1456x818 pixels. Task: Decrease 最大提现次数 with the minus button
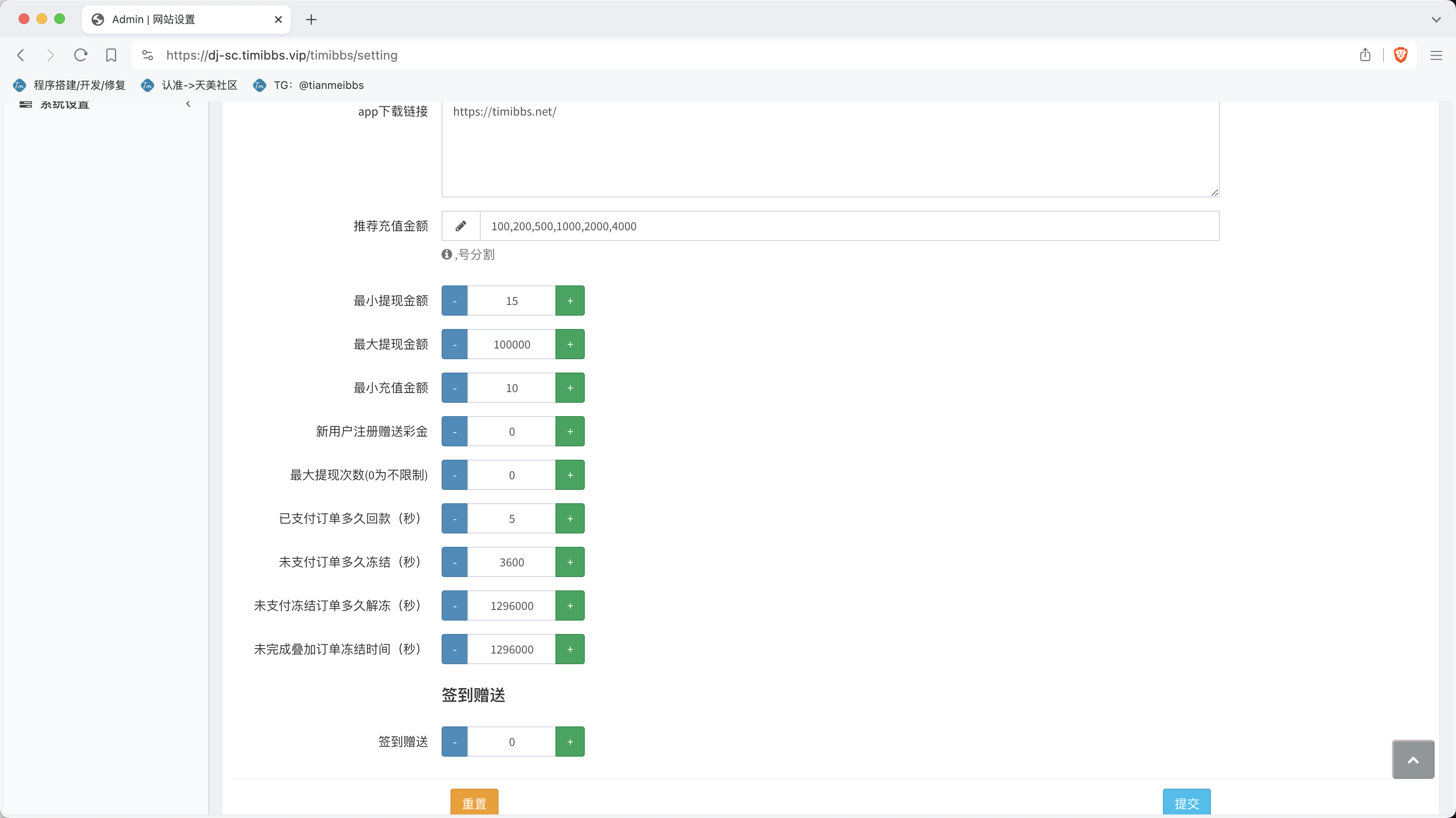click(x=454, y=474)
